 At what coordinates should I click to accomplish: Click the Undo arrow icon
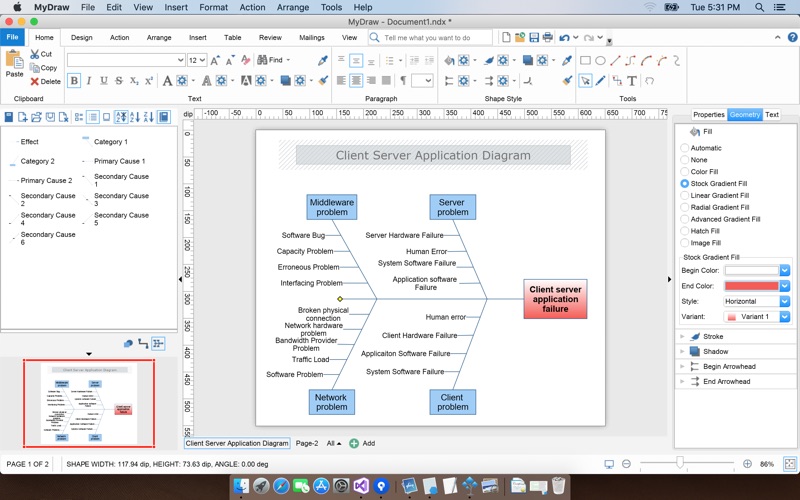point(564,38)
